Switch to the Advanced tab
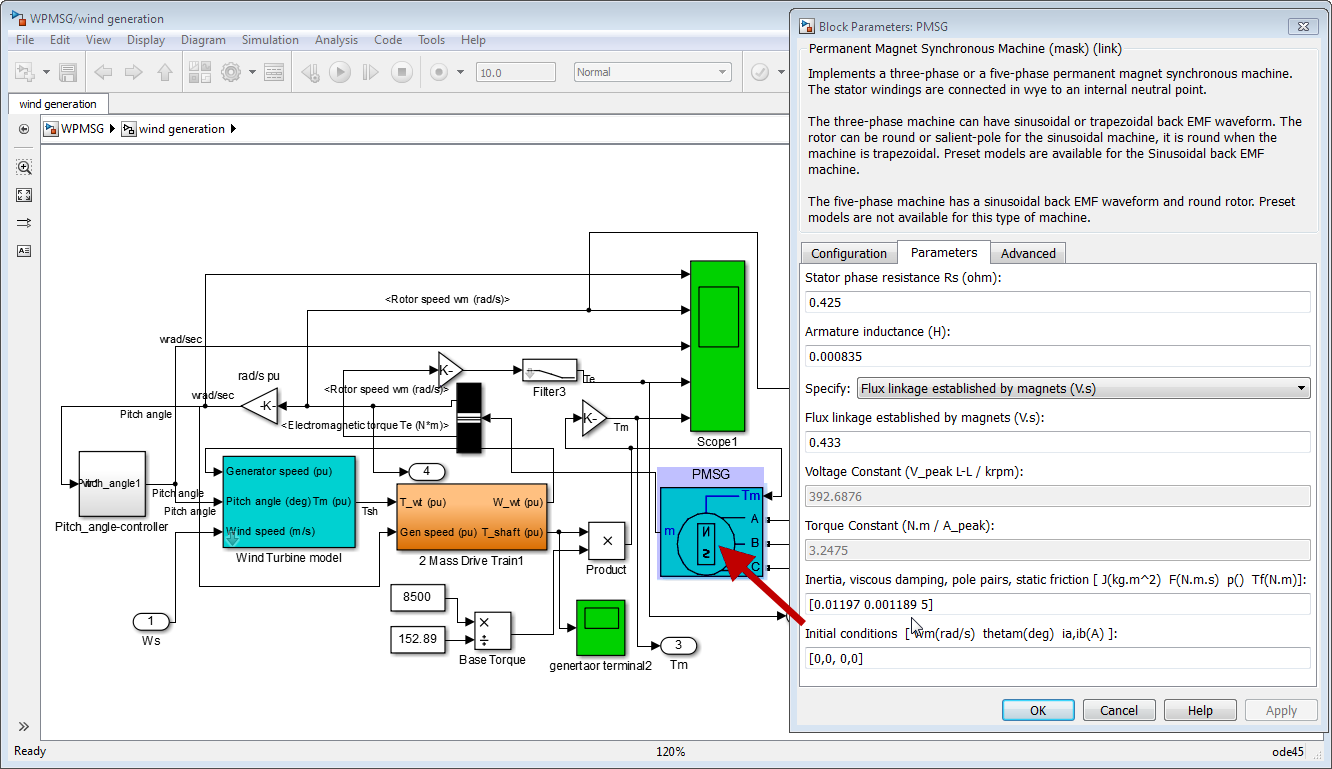Screen dimensions: 1332x769 (x=1028, y=253)
